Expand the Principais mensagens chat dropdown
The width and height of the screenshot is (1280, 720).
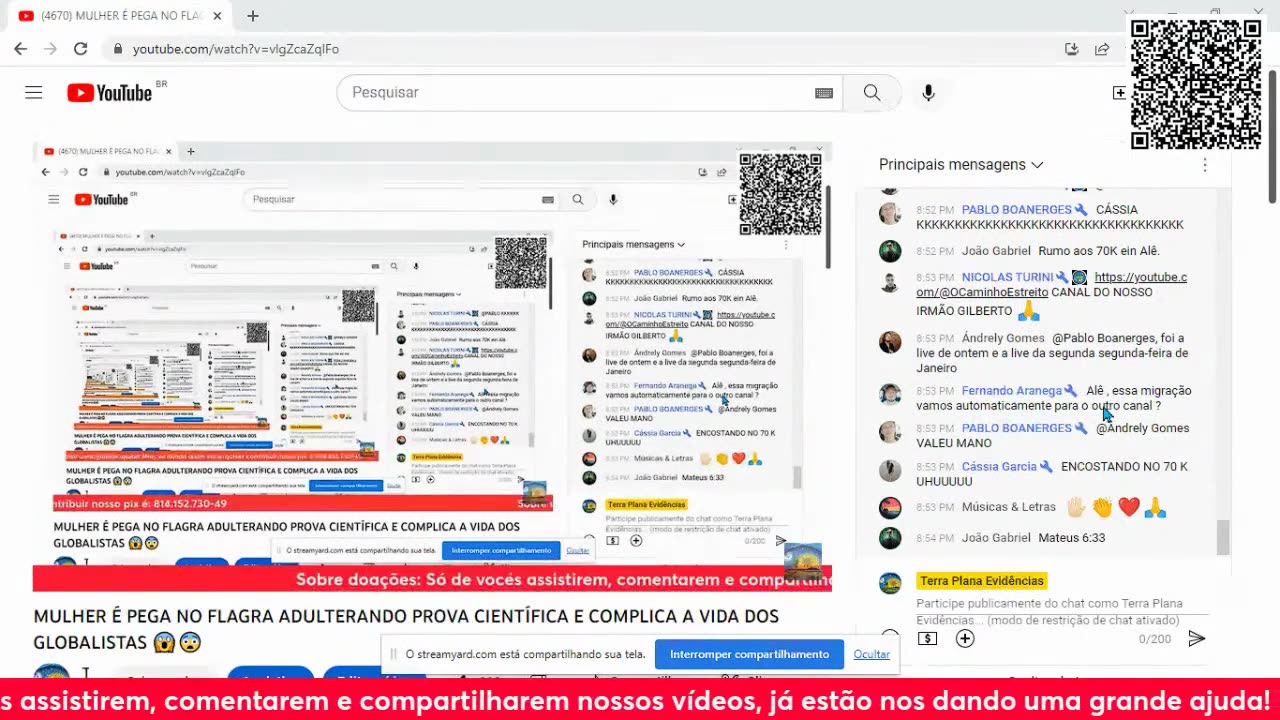[x=961, y=165]
